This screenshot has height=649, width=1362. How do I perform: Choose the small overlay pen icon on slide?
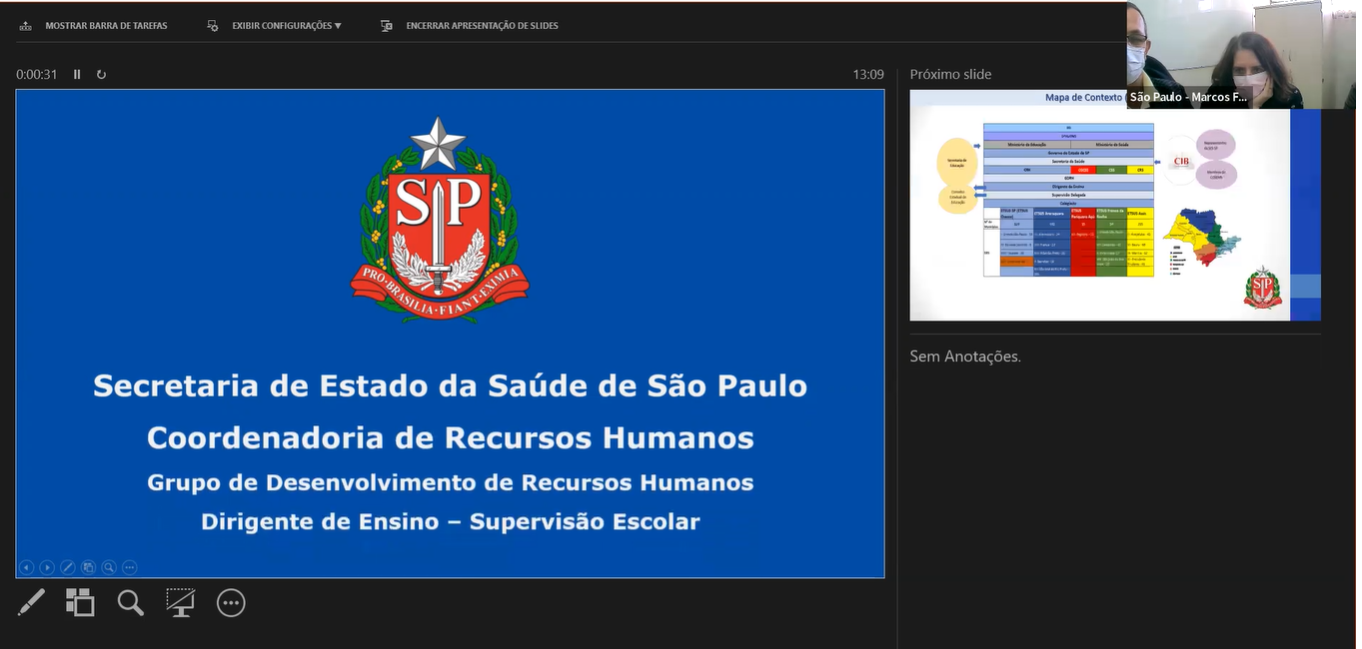[68, 567]
